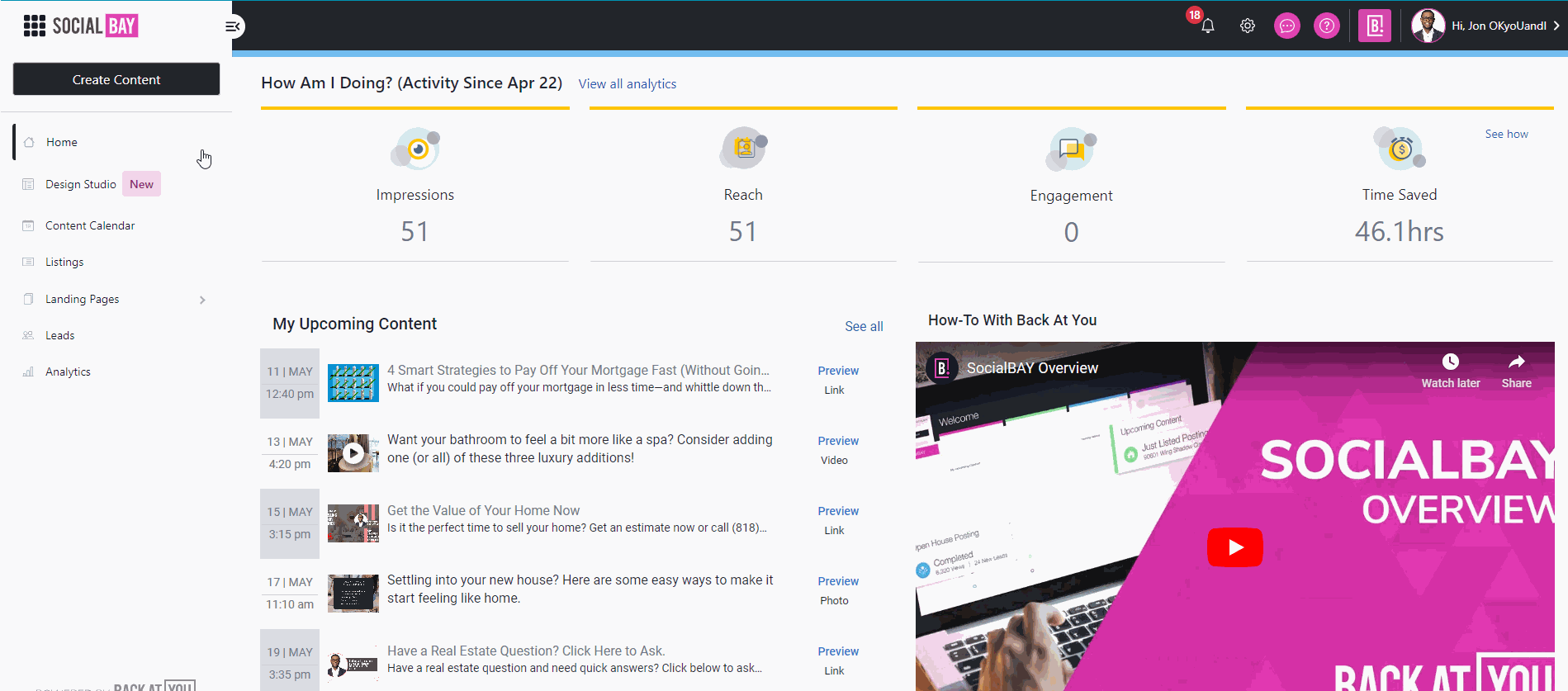Click the Engagement value 0
Viewport: 1568px width, 691px height.
point(1071,232)
